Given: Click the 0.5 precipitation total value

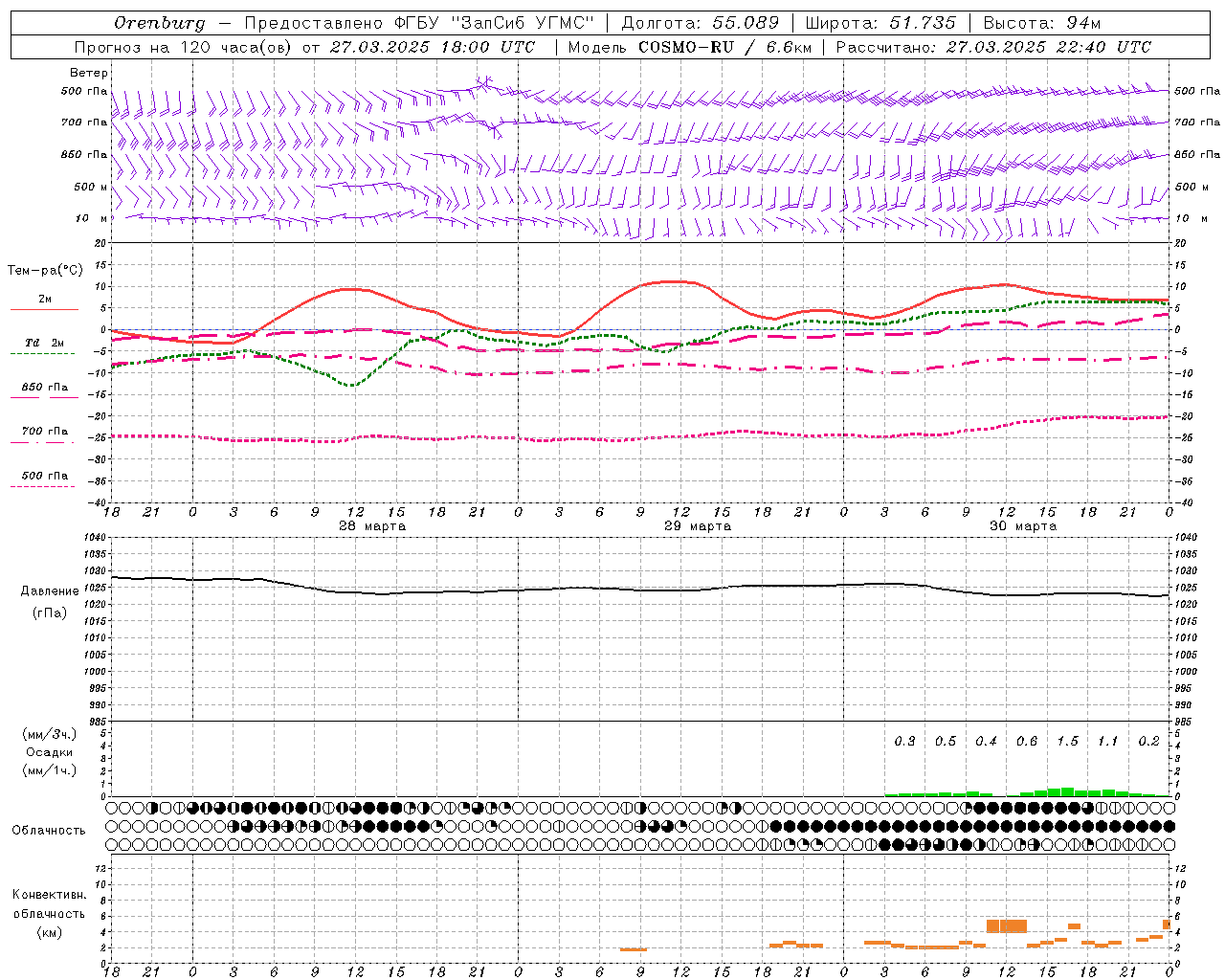Looking at the screenshot, I should [946, 742].
